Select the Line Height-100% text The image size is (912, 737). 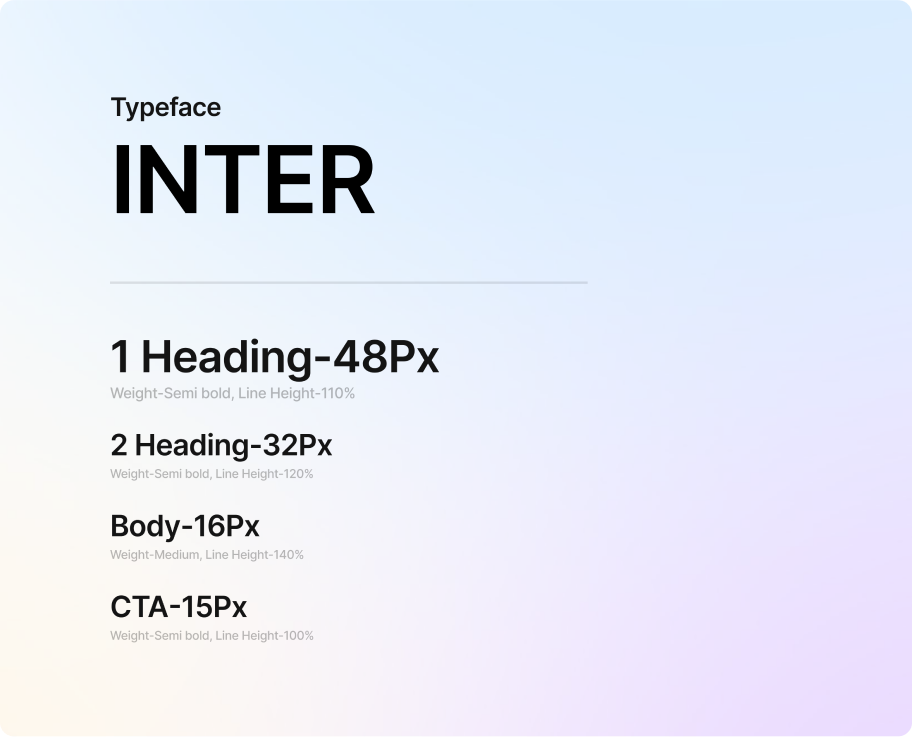(264, 636)
